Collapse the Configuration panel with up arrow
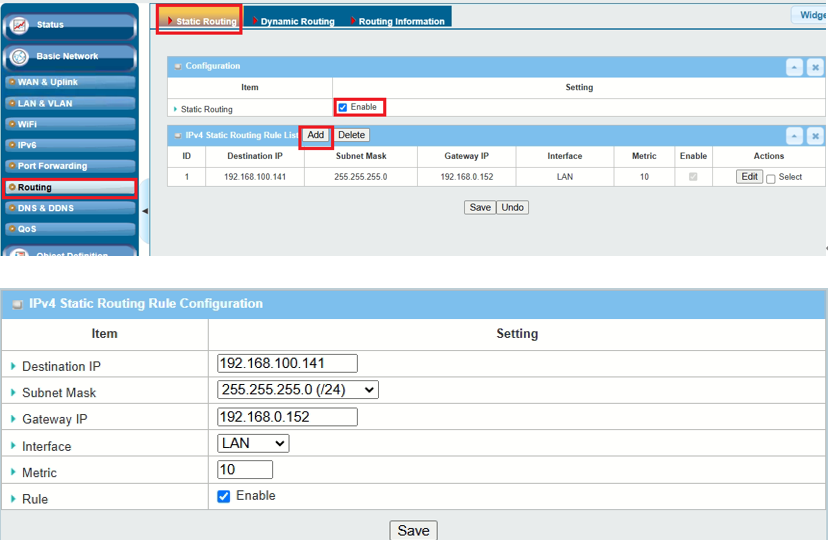The image size is (828, 540). (794, 67)
